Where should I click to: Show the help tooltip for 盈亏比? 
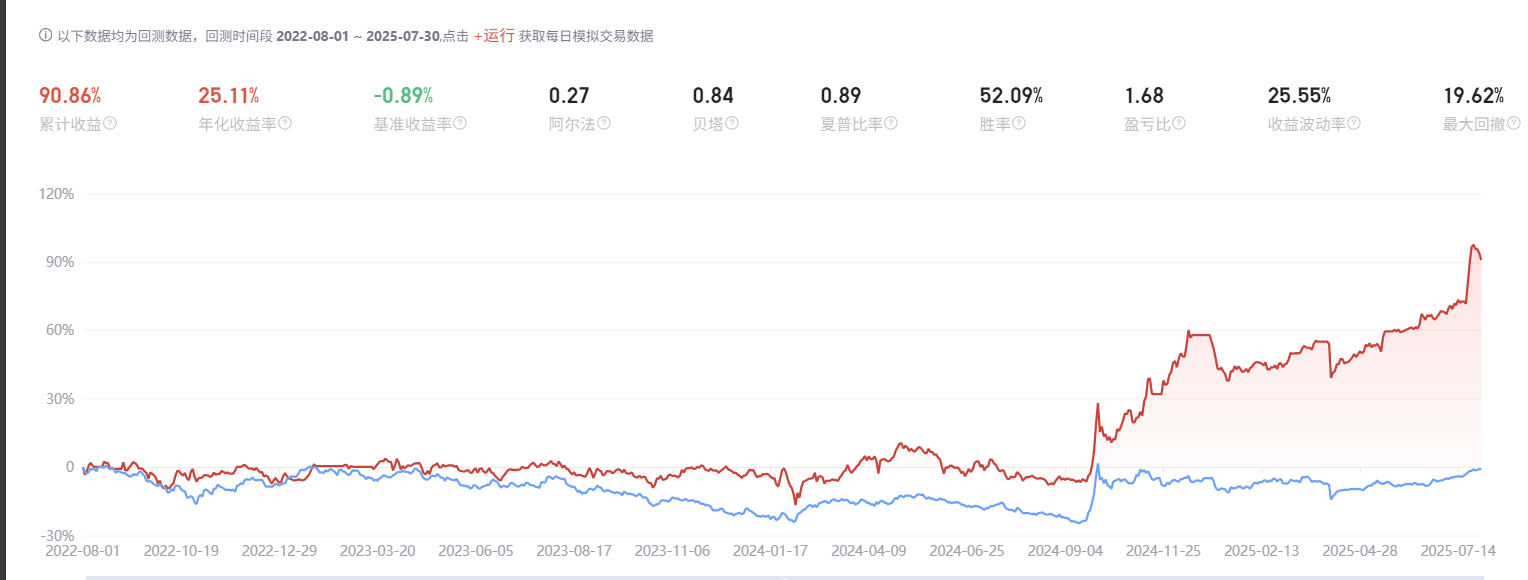[x=1179, y=123]
